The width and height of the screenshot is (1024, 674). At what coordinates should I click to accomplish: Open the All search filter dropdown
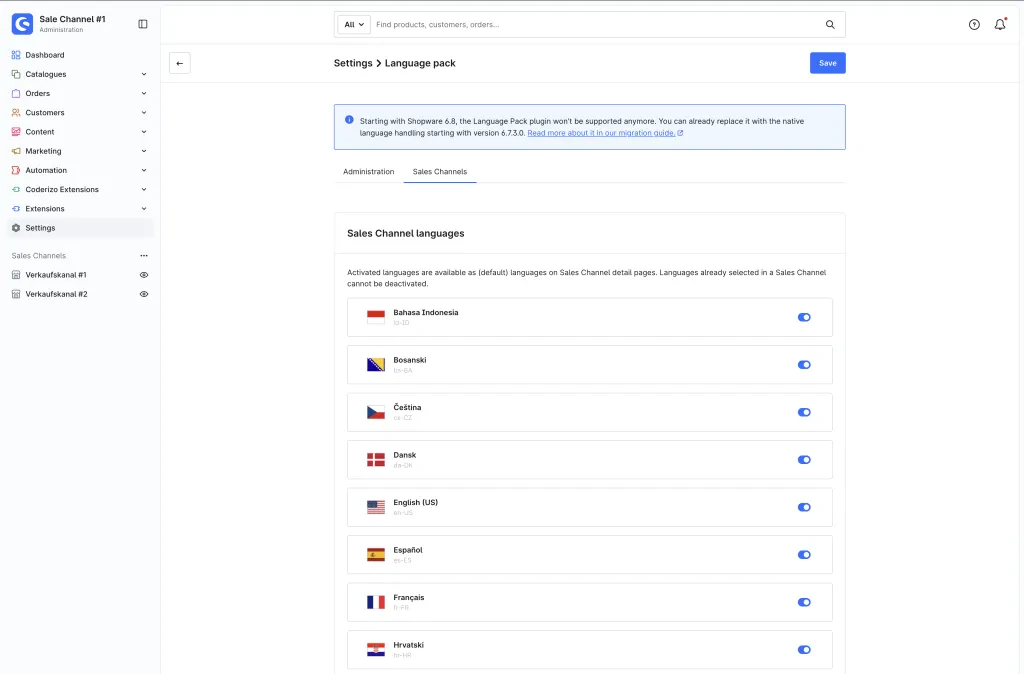click(354, 25)
